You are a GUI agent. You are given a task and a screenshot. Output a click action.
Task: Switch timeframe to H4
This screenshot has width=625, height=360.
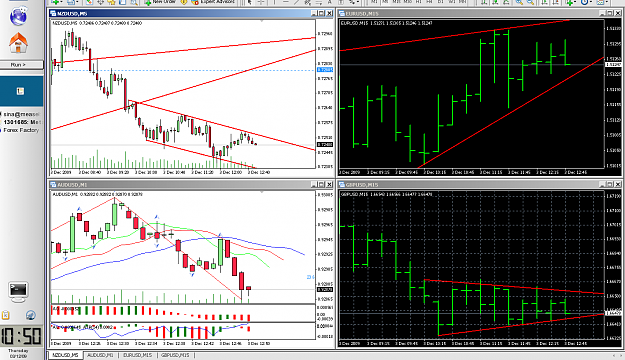429,2
